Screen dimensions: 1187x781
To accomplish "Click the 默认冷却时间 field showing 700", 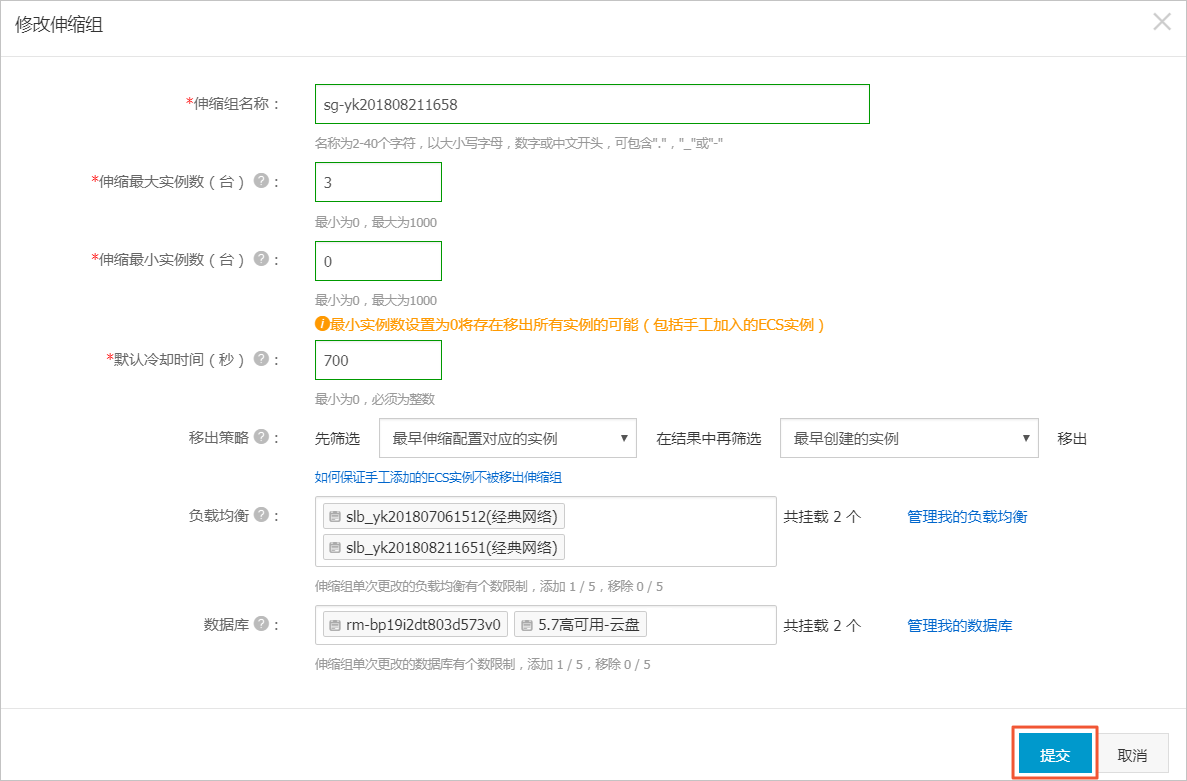I will (x=378, y=360).
